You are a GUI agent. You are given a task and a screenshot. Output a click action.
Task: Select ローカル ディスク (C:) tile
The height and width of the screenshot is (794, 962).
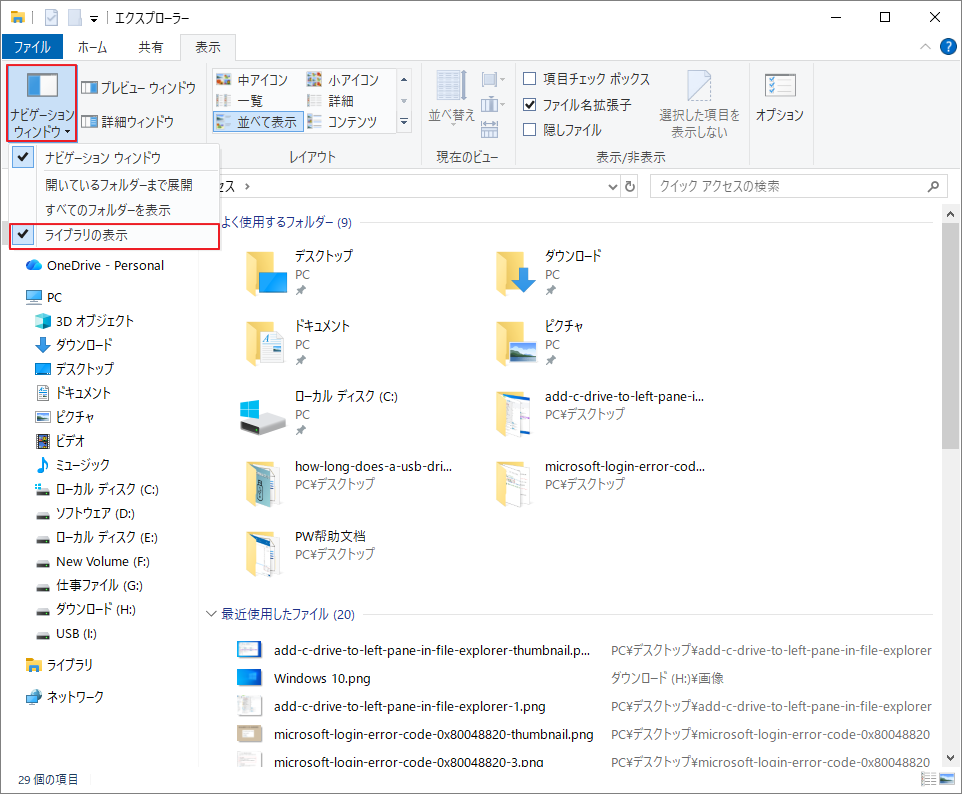[319, 412]
